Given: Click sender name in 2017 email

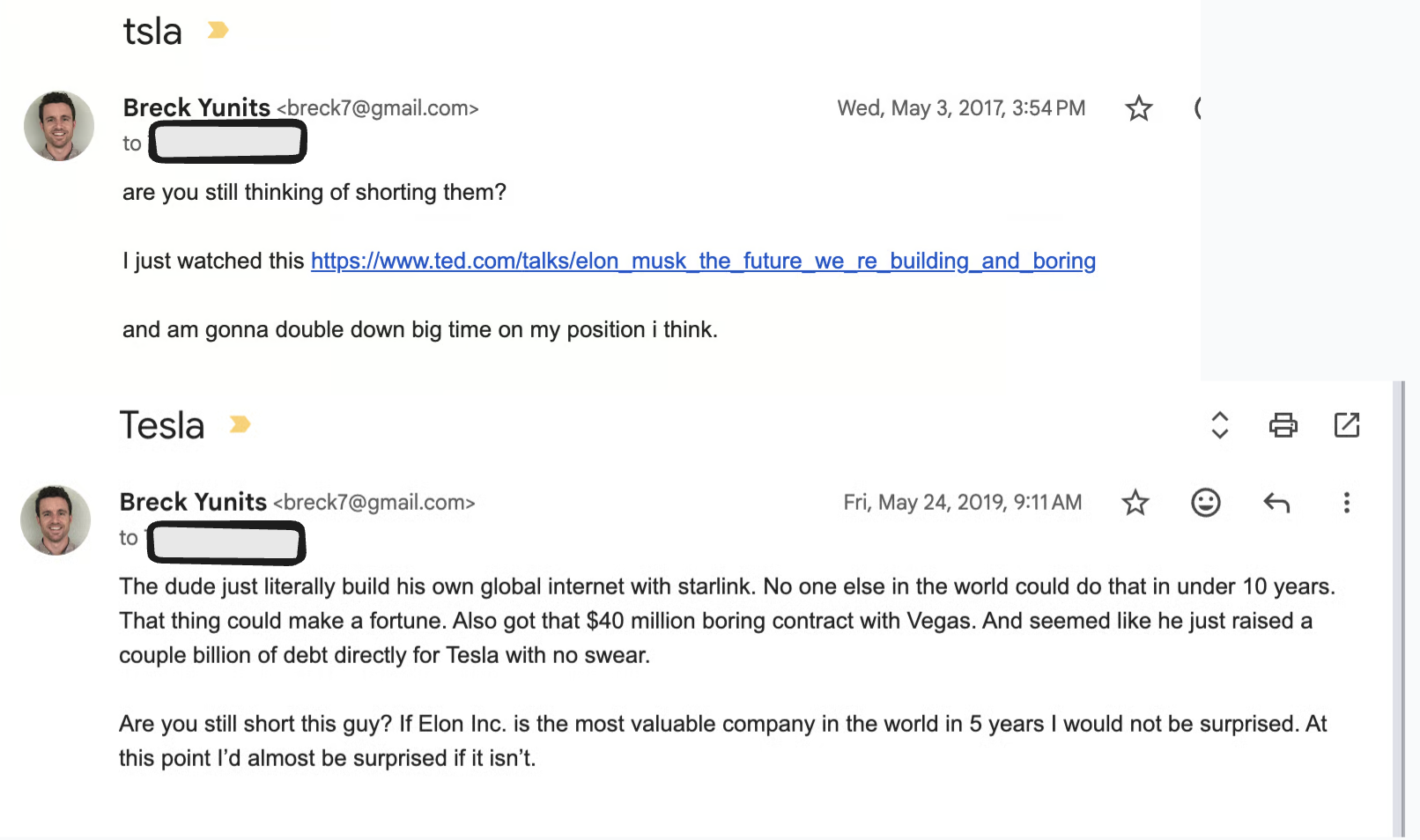Looking at the screenshot, I should tap(196, 107).
